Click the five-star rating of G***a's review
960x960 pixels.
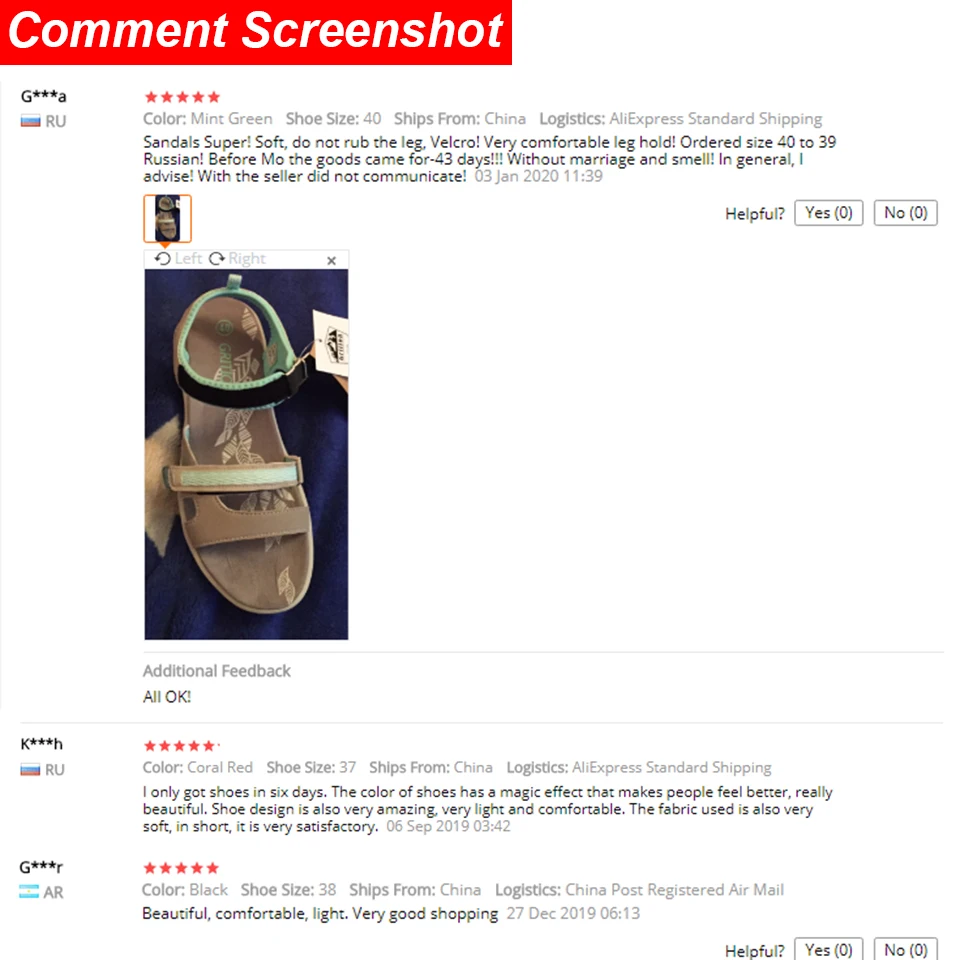tap(182, 97)
